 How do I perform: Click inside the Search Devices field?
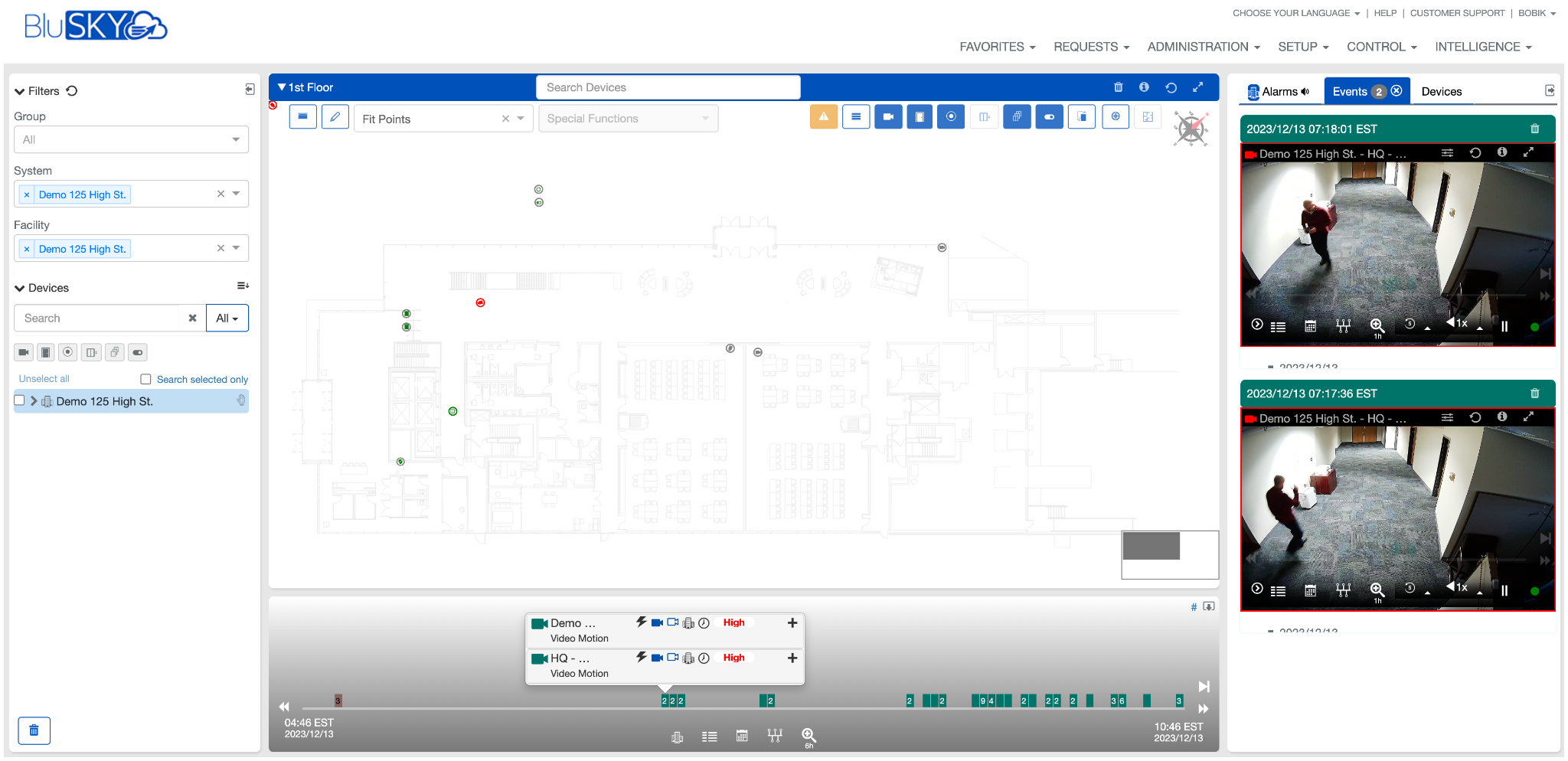667,87
